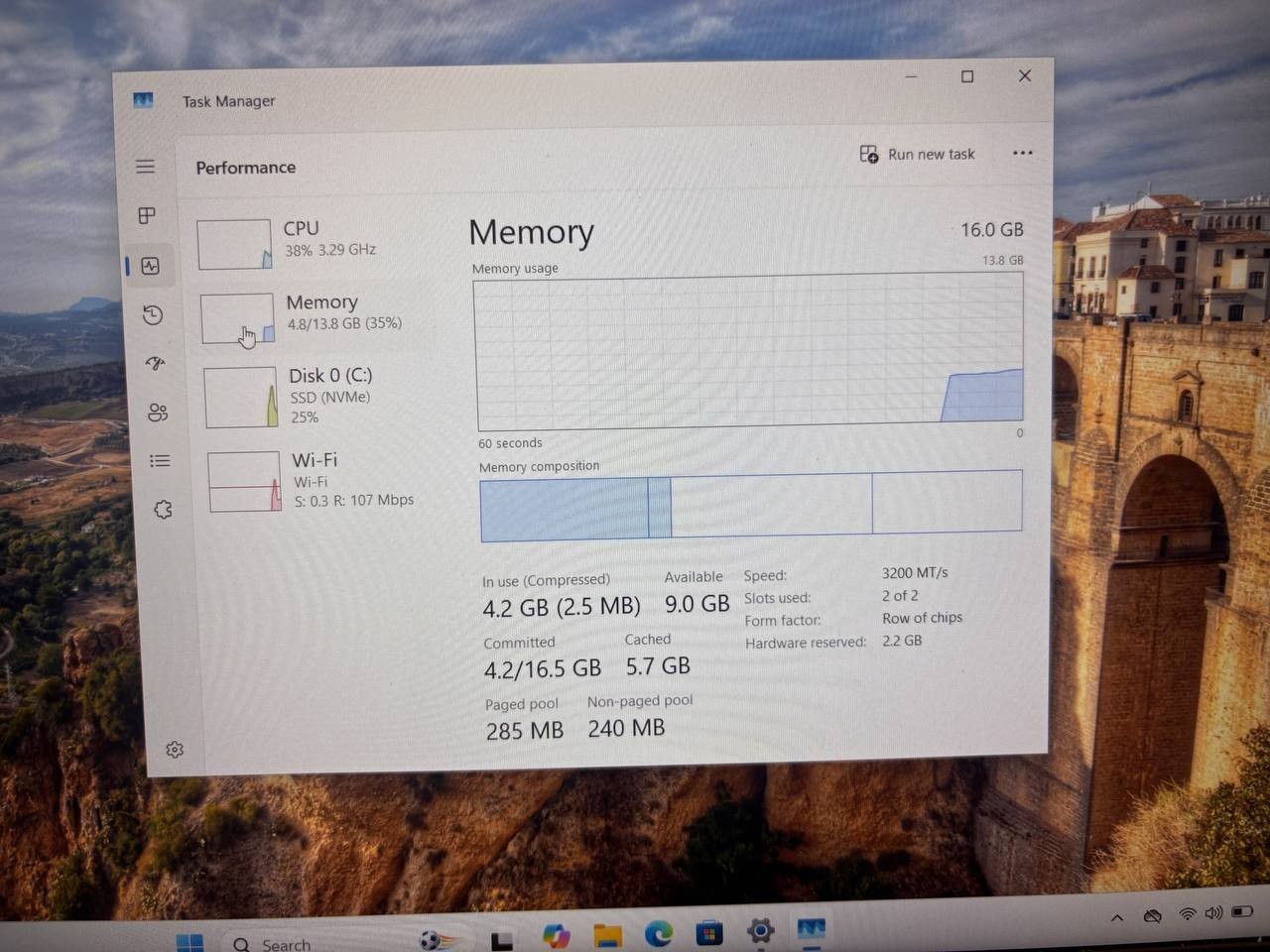Go to the Processes page icon
The image size is (1270, 952).
(x=147, y=215)
